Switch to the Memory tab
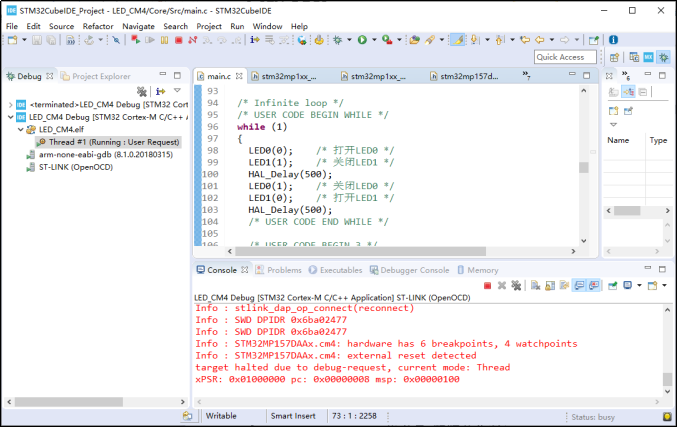This screenshot has width=678, height=428. [478, 270]
